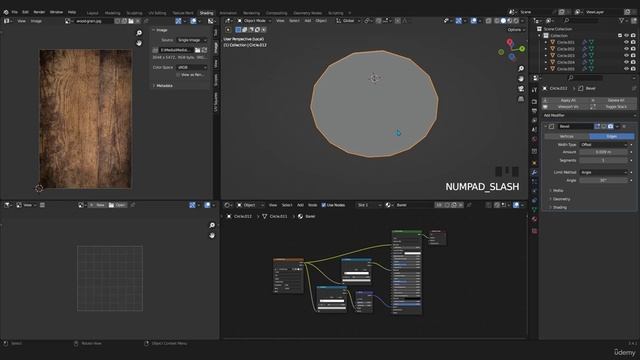
Task: Toggle viewport gizmo display button
Action: pyautogui.click(x=459, y=20)
